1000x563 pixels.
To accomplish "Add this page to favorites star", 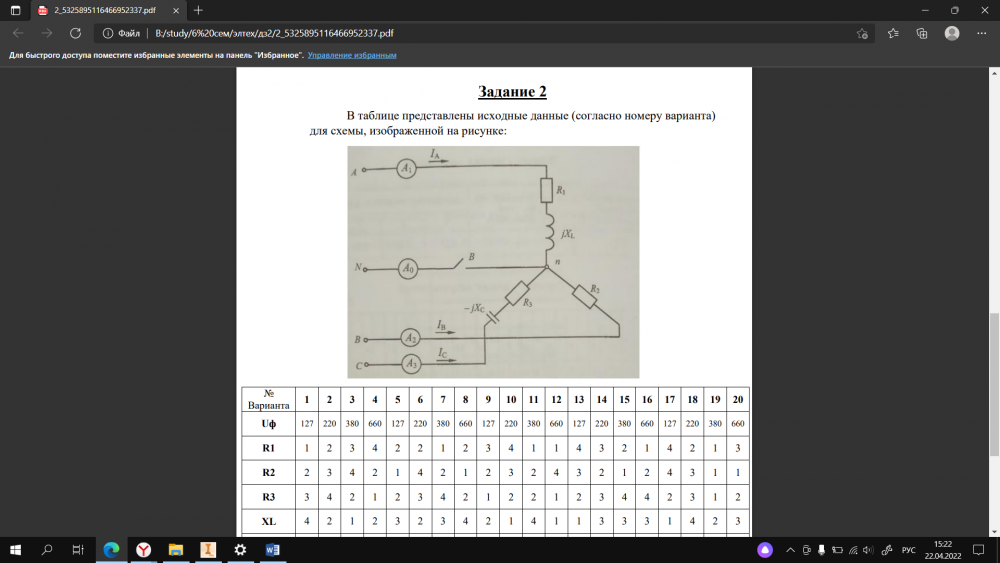I will (x=862, y=33).
